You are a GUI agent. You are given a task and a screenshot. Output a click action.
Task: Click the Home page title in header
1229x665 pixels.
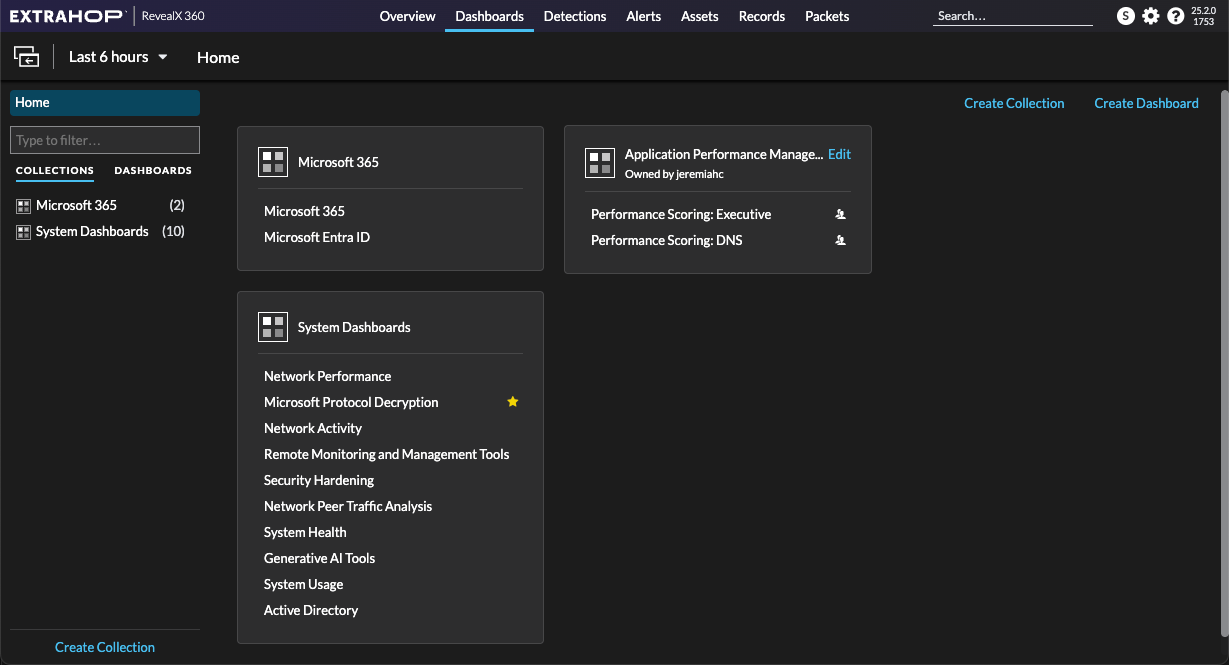pos(218,57)
